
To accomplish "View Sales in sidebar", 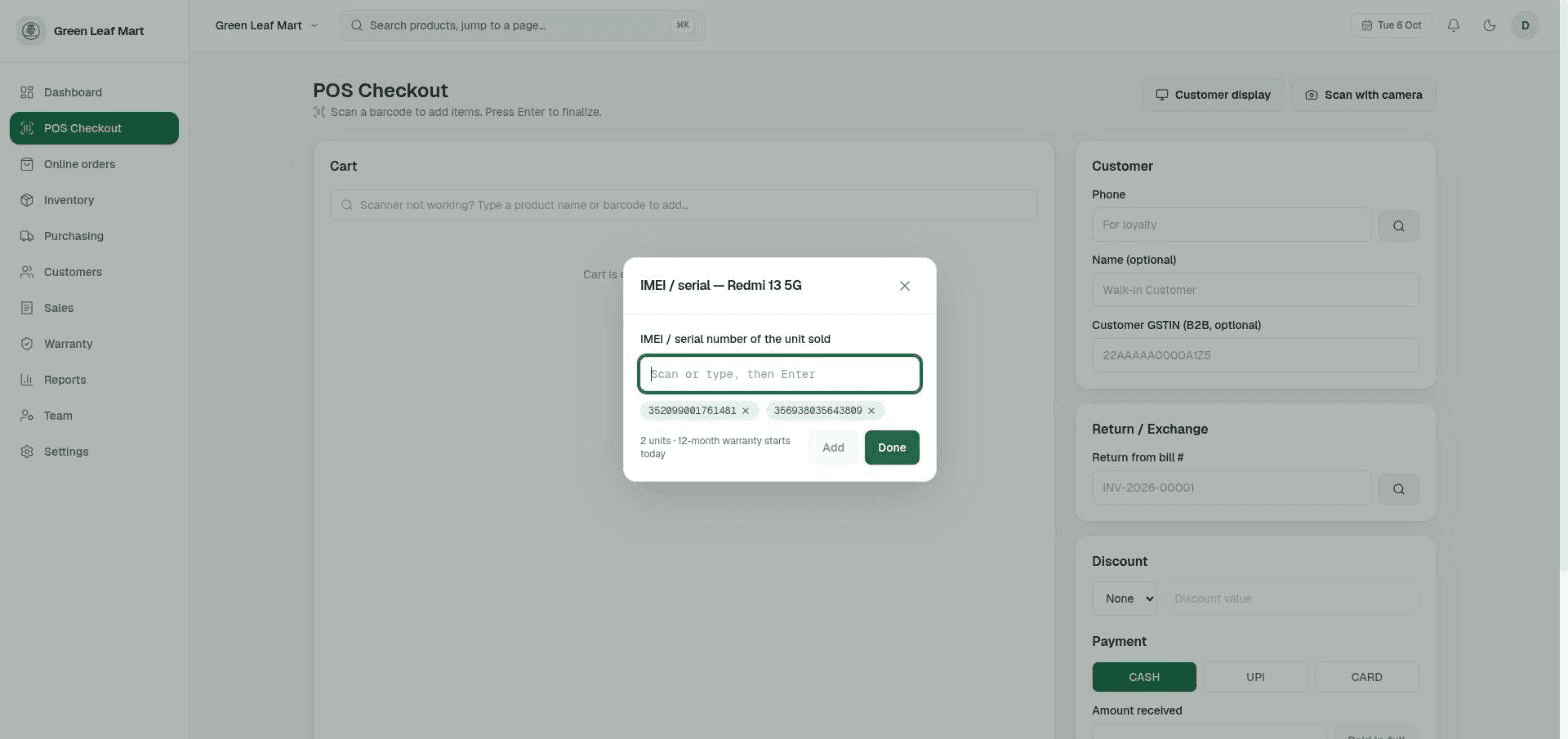I will click(94, 308).
